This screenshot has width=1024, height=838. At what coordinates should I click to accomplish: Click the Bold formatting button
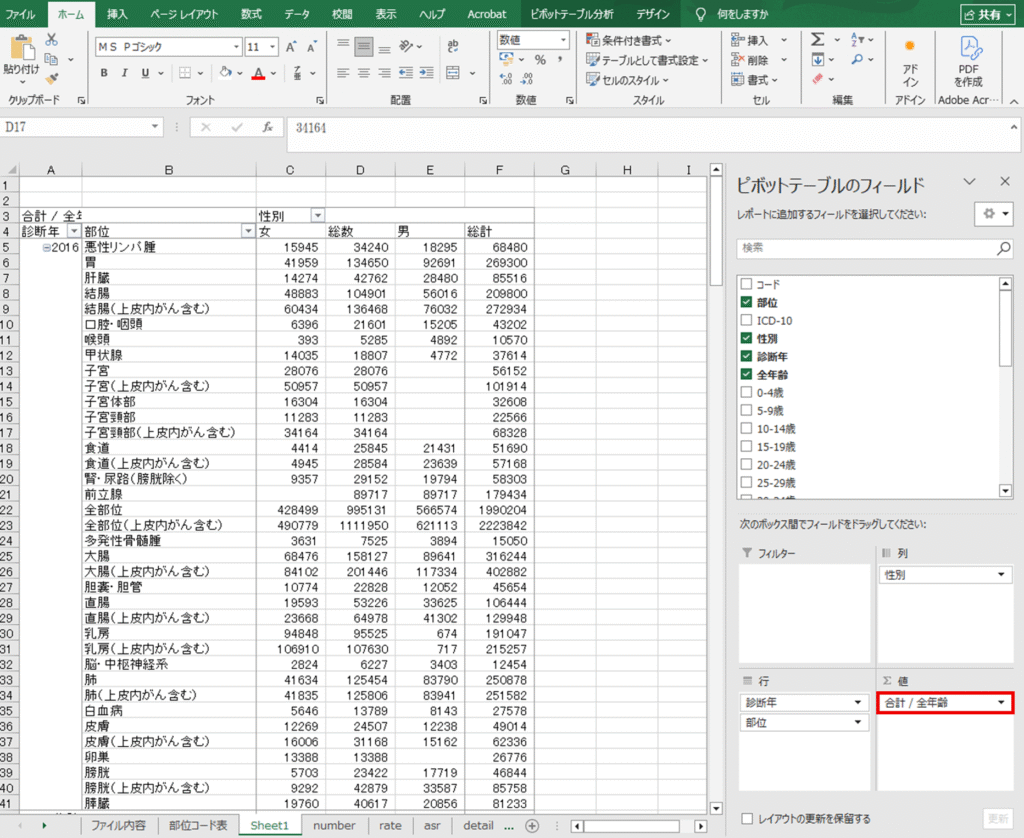click(x=104, y=73)
